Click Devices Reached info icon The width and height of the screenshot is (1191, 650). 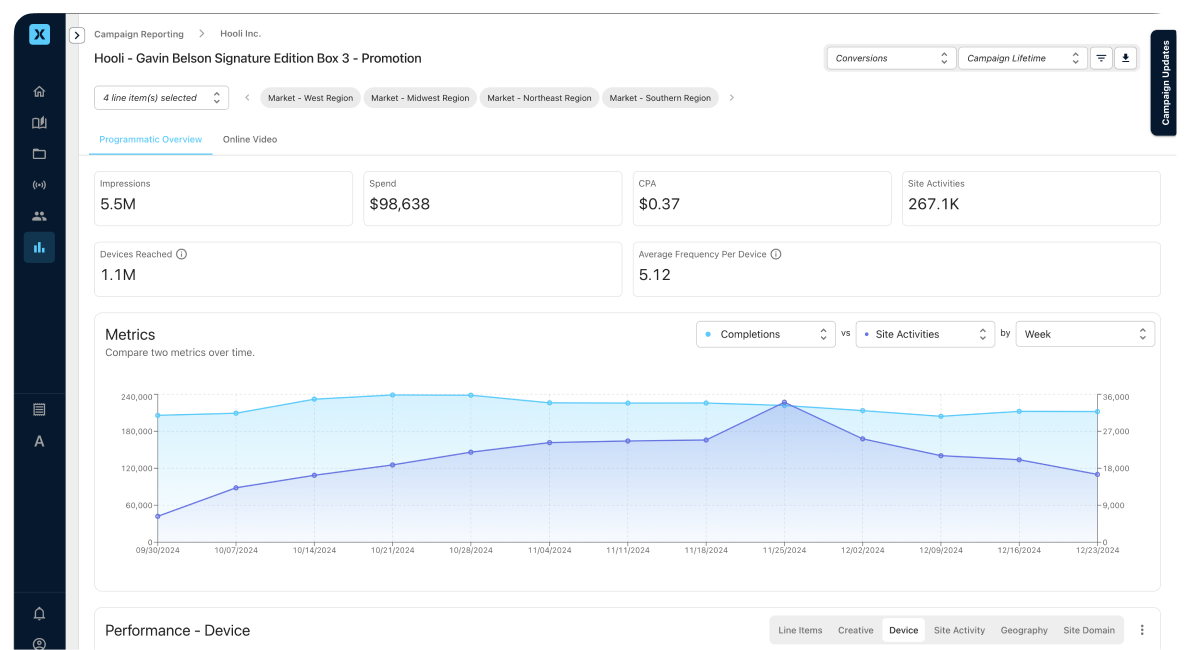point(182,254)
